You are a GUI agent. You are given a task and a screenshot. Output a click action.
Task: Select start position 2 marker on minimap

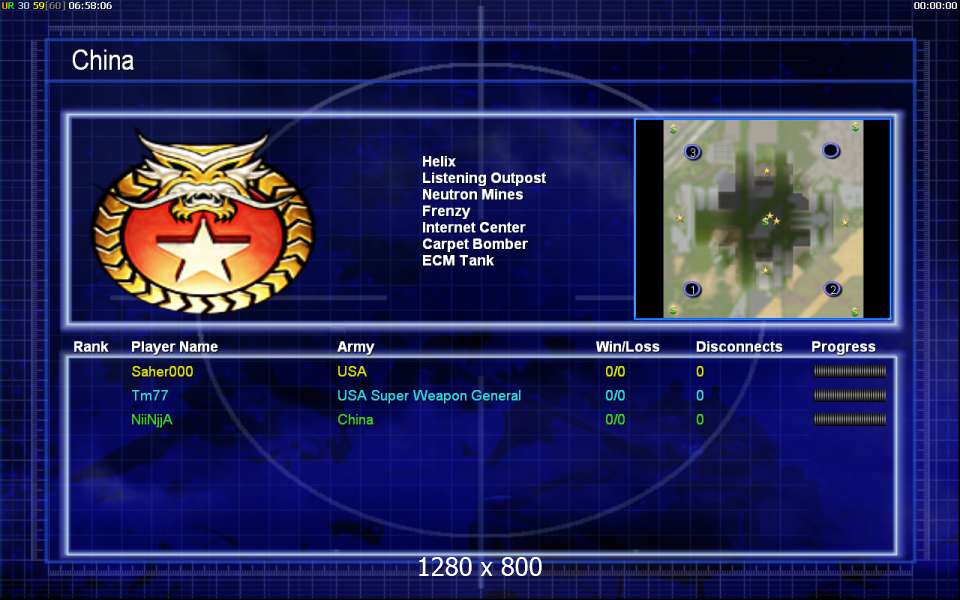831,289
